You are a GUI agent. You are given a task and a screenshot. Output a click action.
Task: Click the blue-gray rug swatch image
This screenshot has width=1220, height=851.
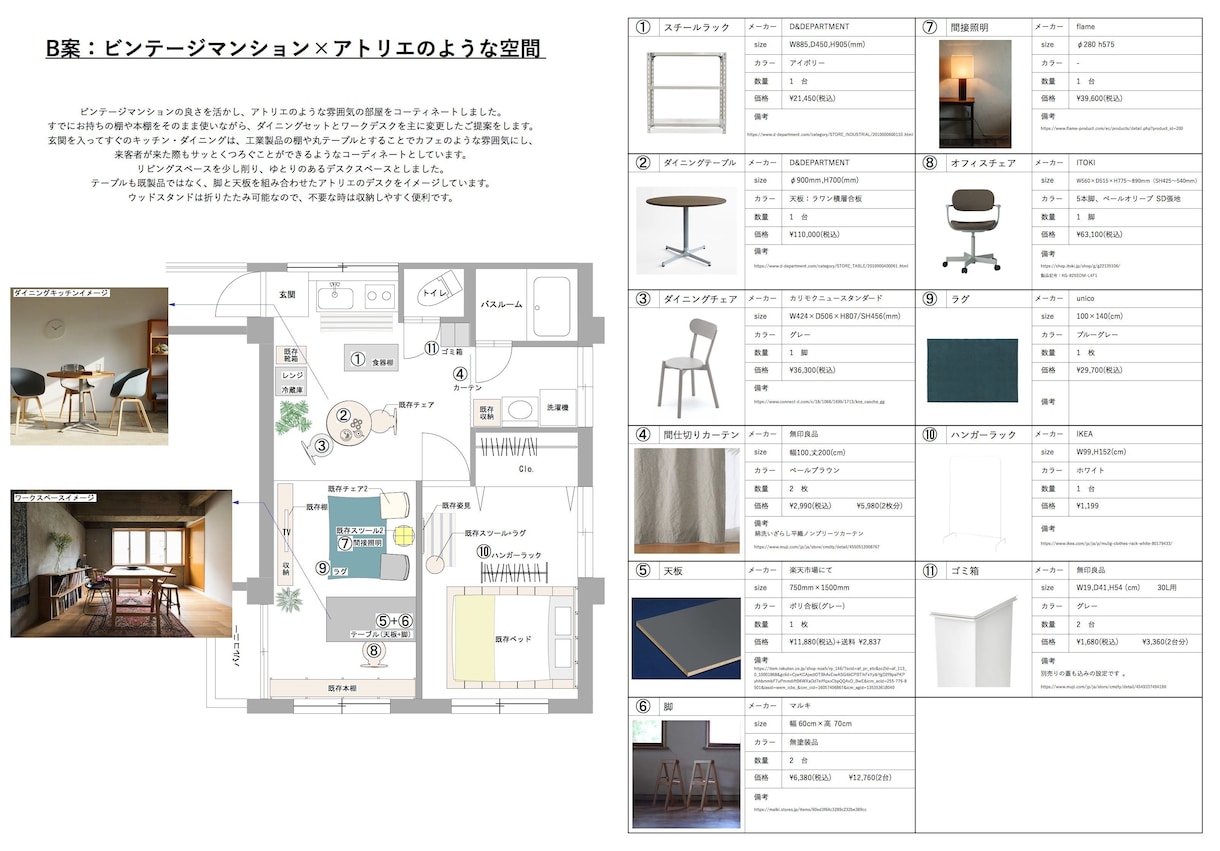pos(972,372)
